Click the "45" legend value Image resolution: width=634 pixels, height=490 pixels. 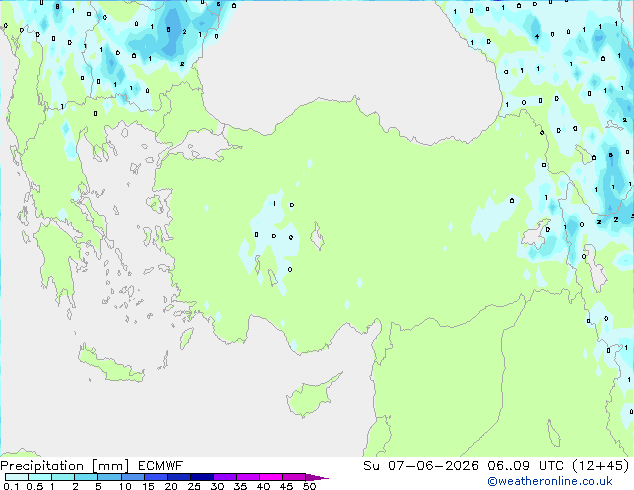point(286,486)
